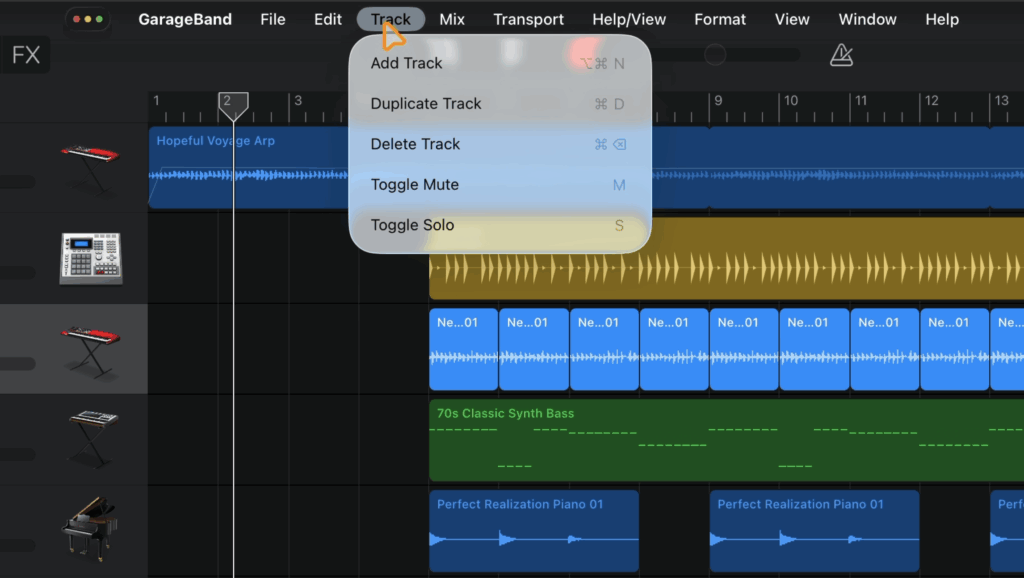Click the playhead marker at bar 2

[x=233, y=103]
